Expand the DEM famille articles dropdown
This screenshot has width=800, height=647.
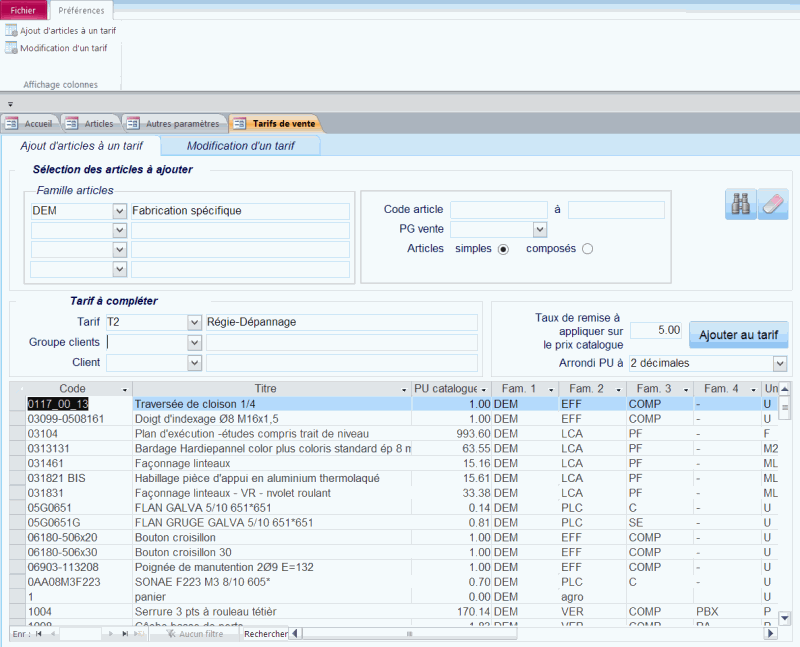click(118, 211)
